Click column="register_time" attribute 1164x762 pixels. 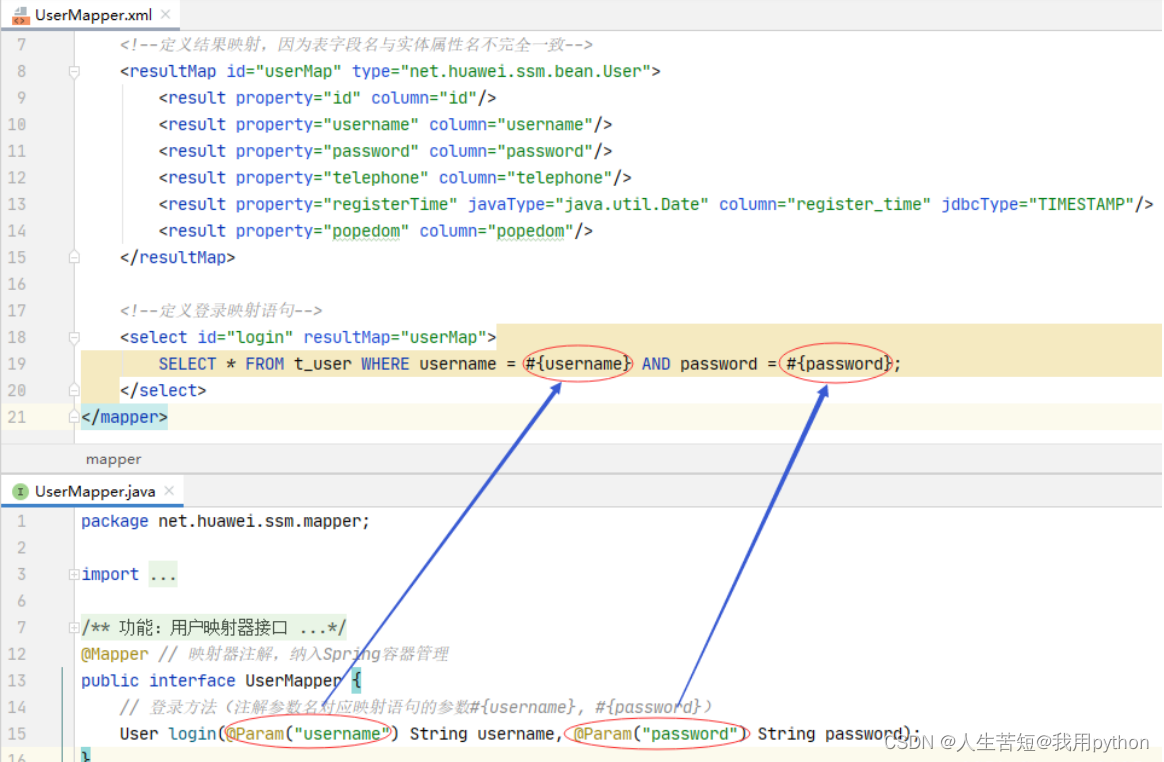tap(825, 204)
